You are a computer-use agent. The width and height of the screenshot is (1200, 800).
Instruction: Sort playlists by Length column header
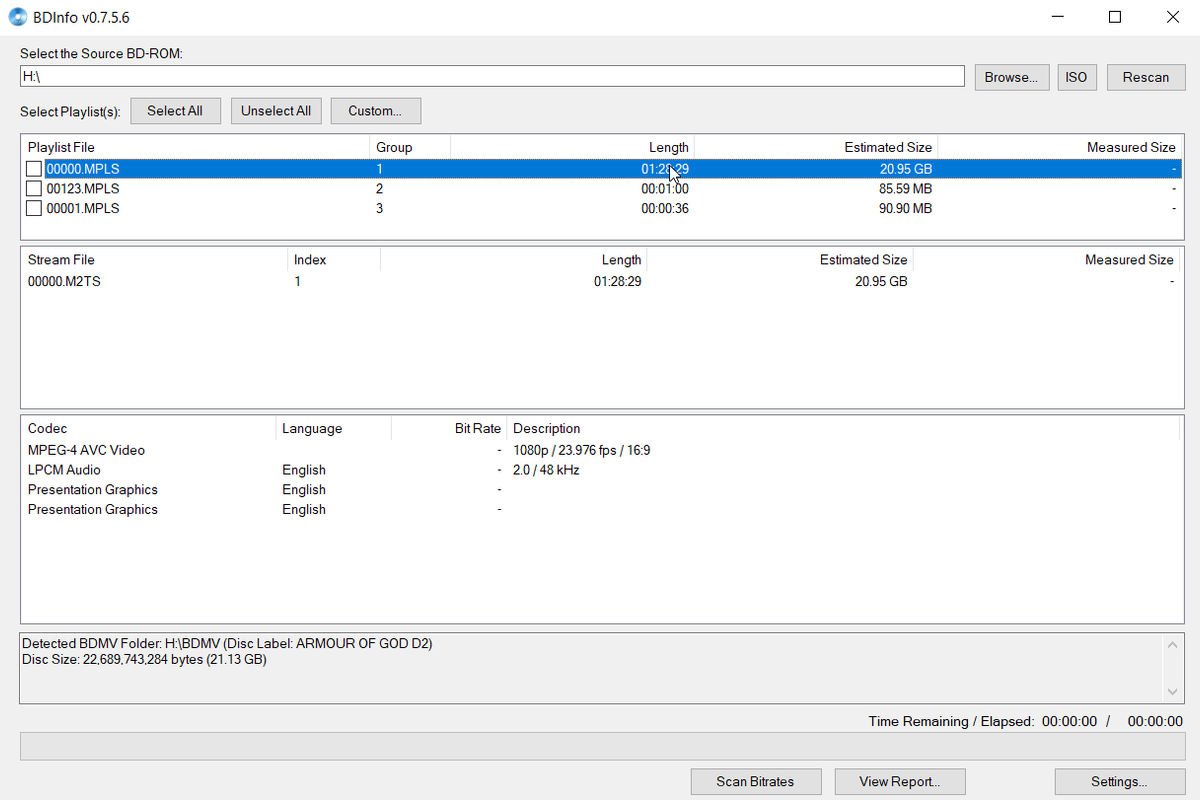click(572, 147)
